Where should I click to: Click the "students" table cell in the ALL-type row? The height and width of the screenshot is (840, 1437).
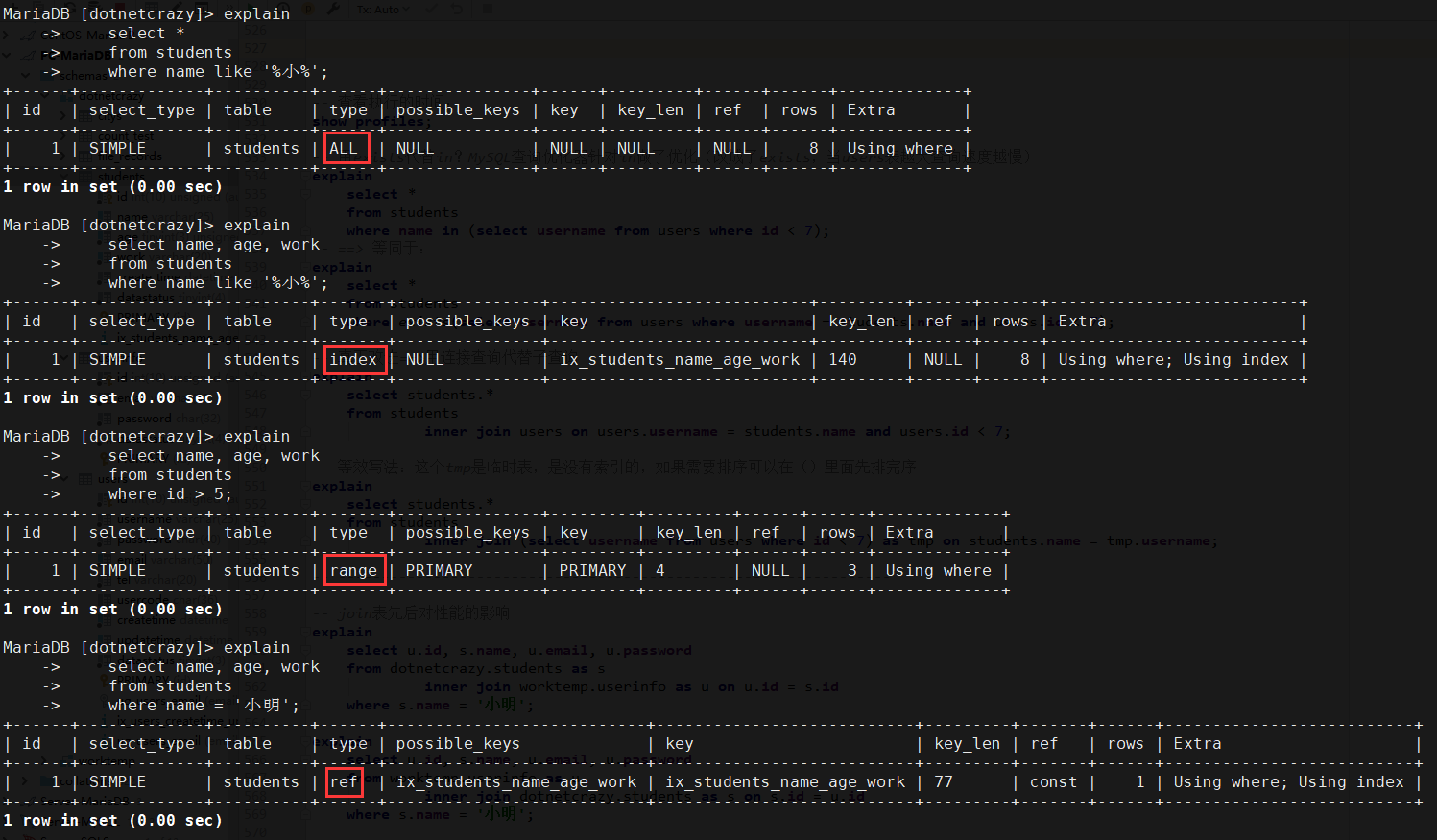261,149
